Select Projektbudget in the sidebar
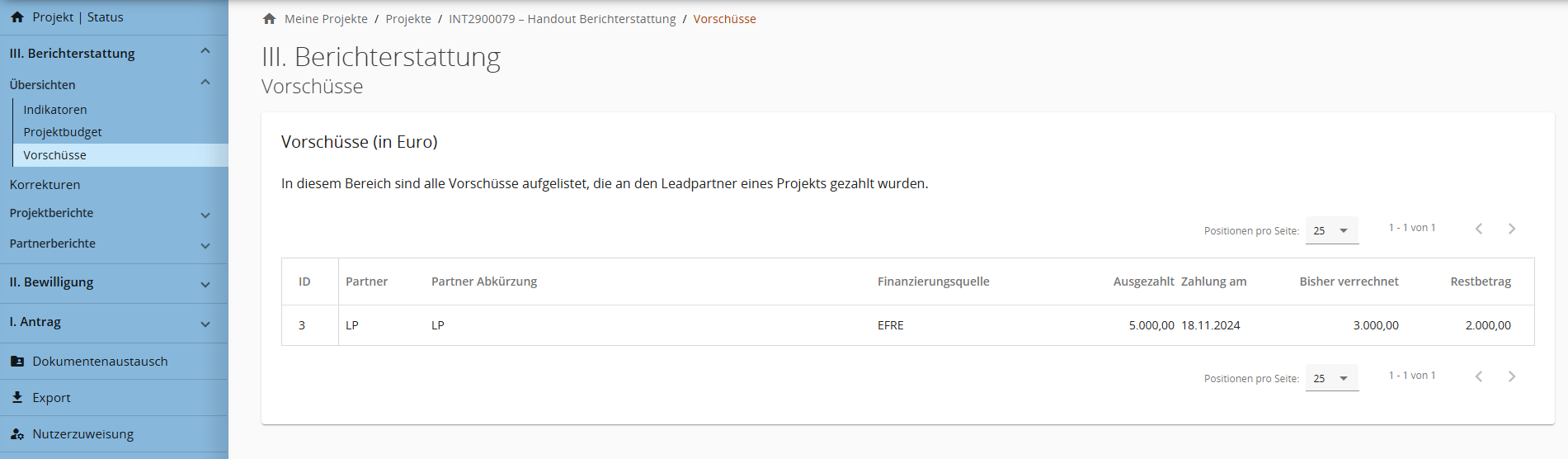The height and width of the screenshot is (459, 1568). [63, 132]
